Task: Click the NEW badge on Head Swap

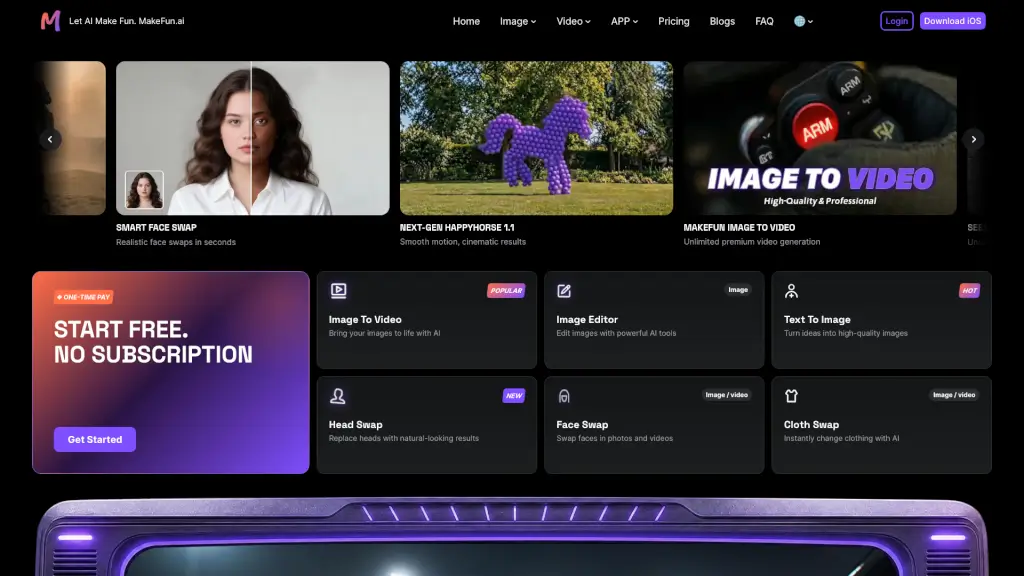Action: tap(514, 396)
